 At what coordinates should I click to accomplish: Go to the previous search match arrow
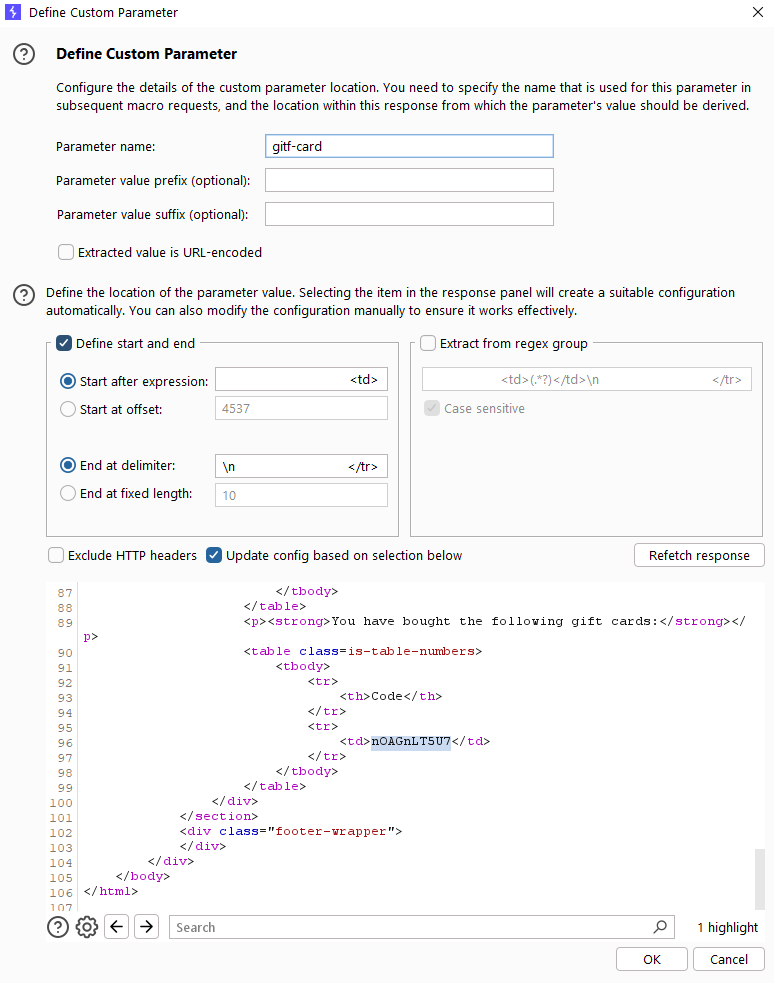[117, 927]
